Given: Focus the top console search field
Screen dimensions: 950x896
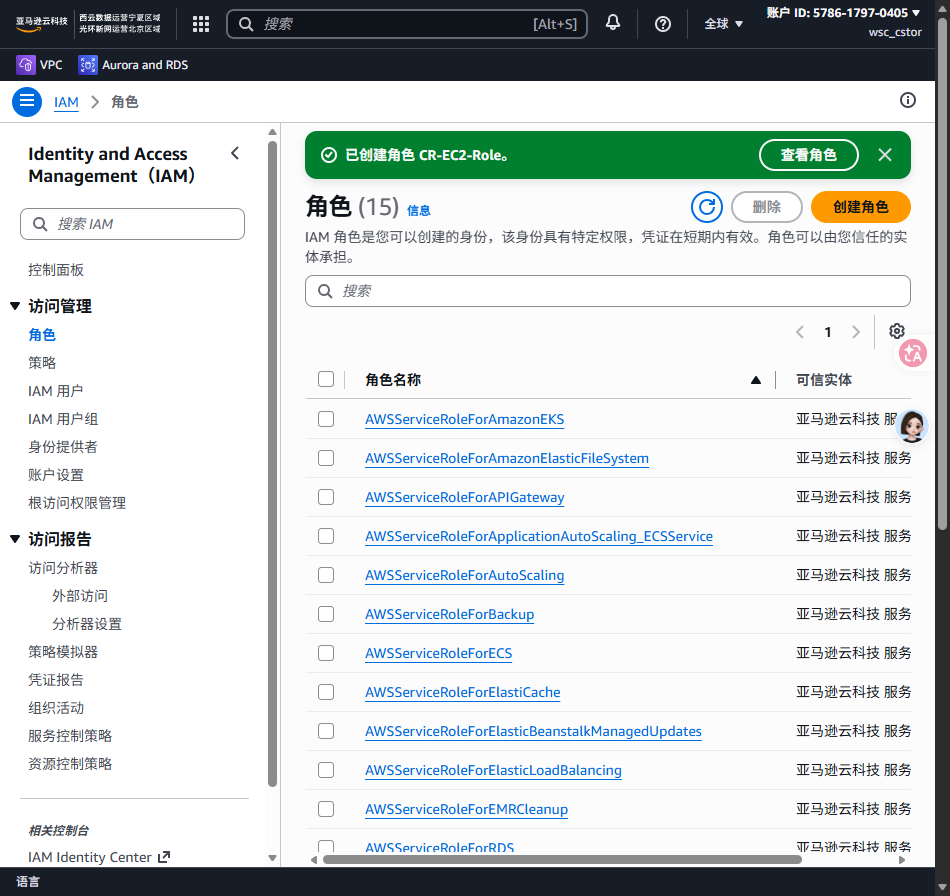Looking at the screenshot, I should click(407, 24).
